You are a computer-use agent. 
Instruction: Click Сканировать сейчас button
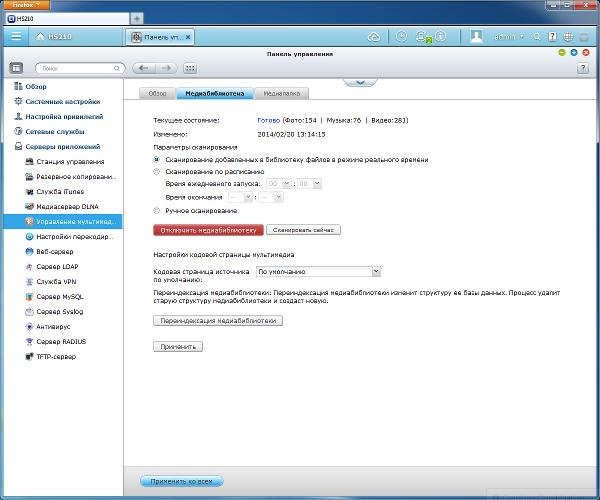click(x=303, y=230)
